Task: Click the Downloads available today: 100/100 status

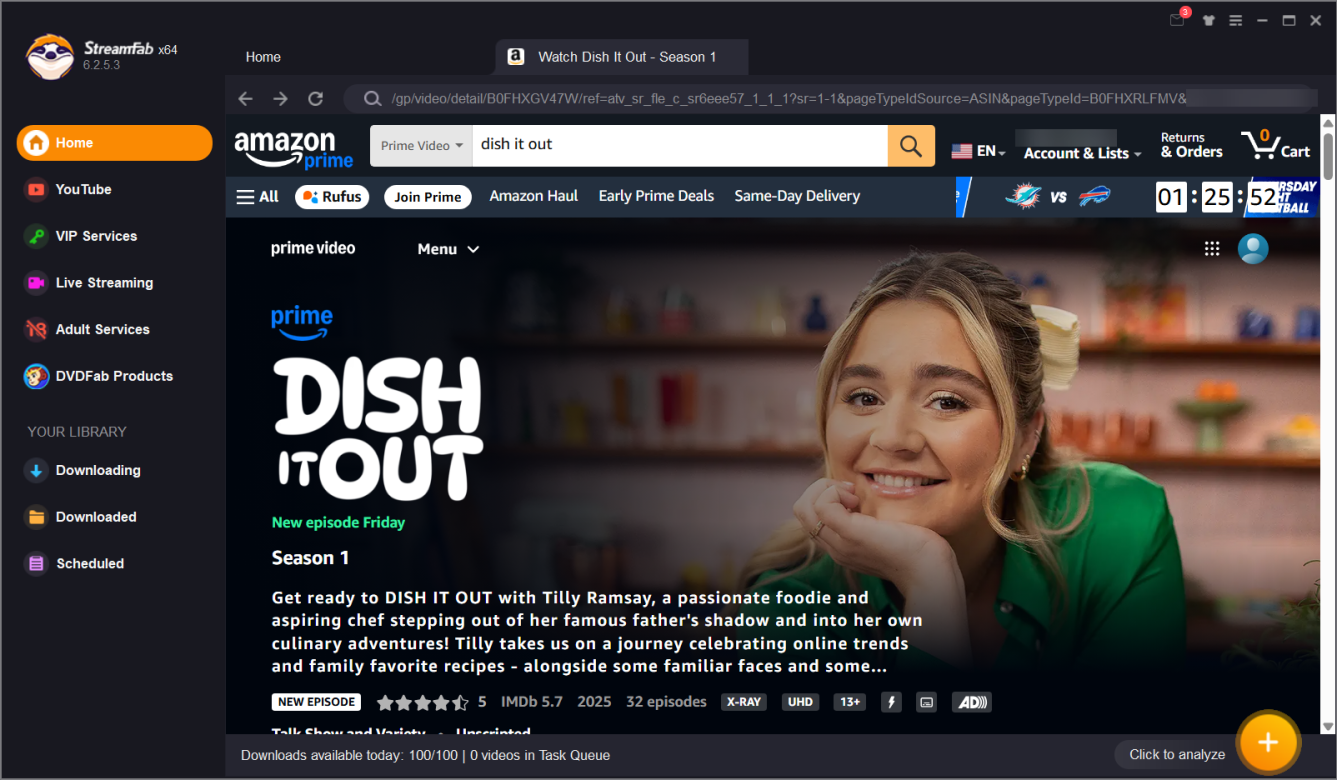Action: pos(349,755)
